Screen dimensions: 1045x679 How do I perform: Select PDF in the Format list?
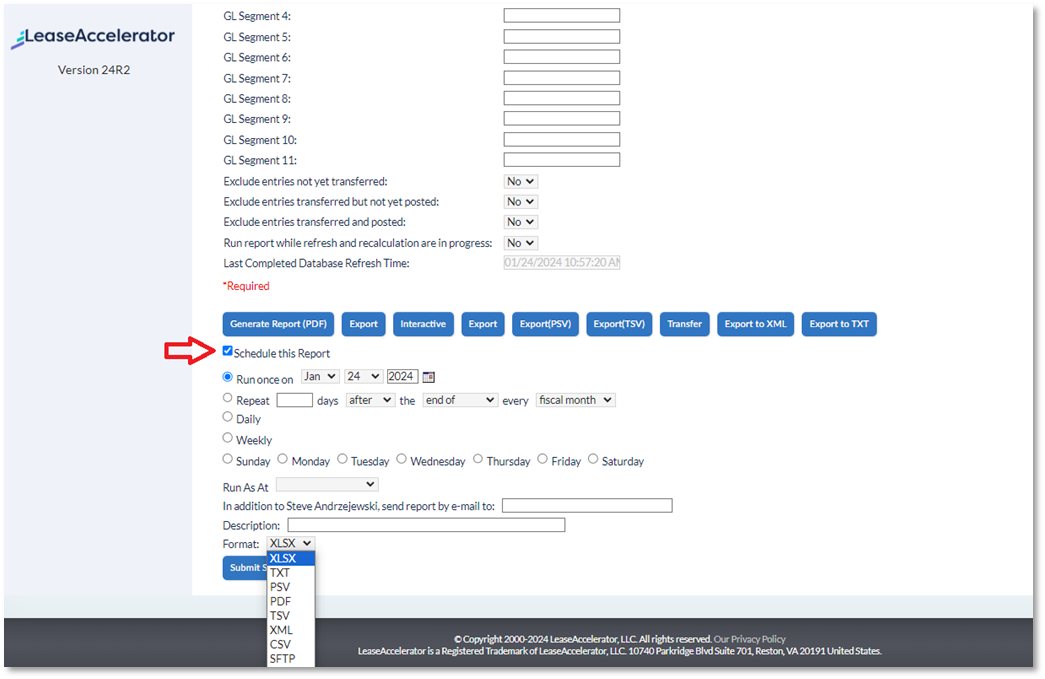(291, 602)
